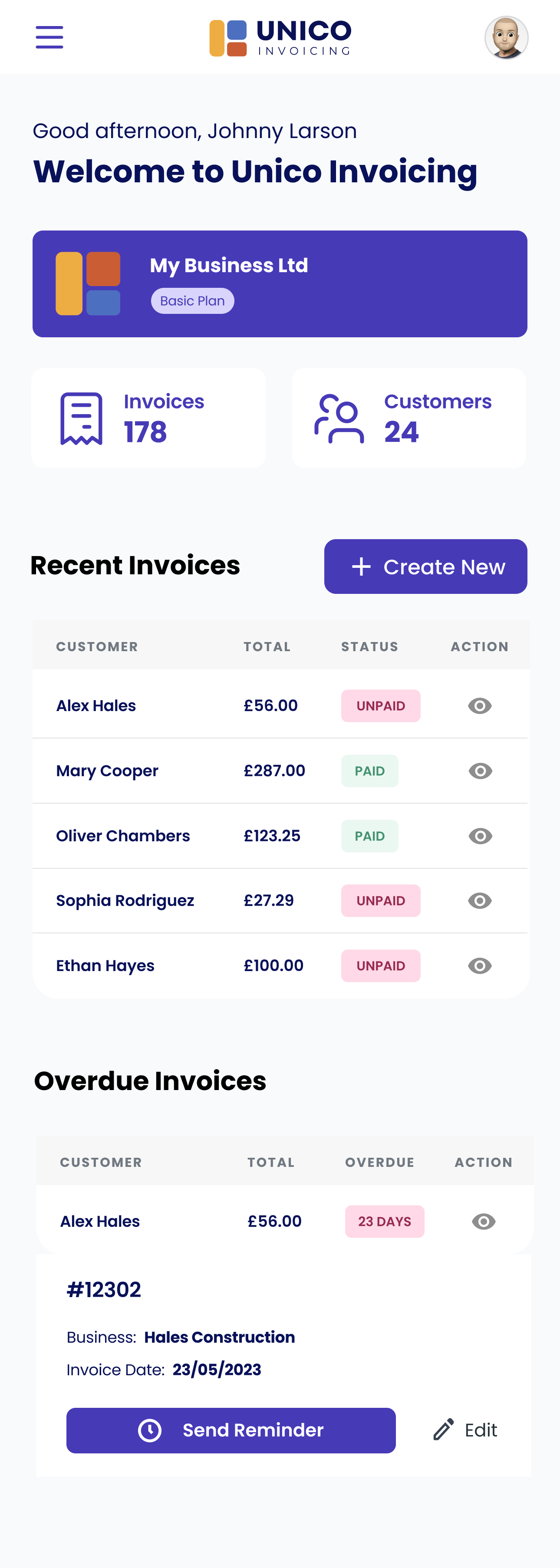The width and height of the screenshot is (560, 1568).
Task: Click the Unico Invoicing logo
Action: [280, 38]
